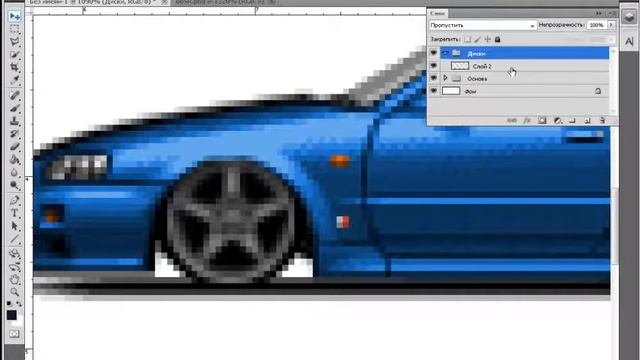
Task: Click the opacity 100% input field
Action: pos(597,25)
